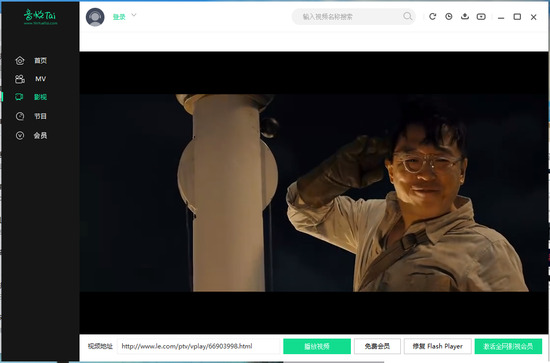Click the 激活全网影视会员 button
Image resolution: width=550 pixels, height=363 pixels.
tap(508, 346)
